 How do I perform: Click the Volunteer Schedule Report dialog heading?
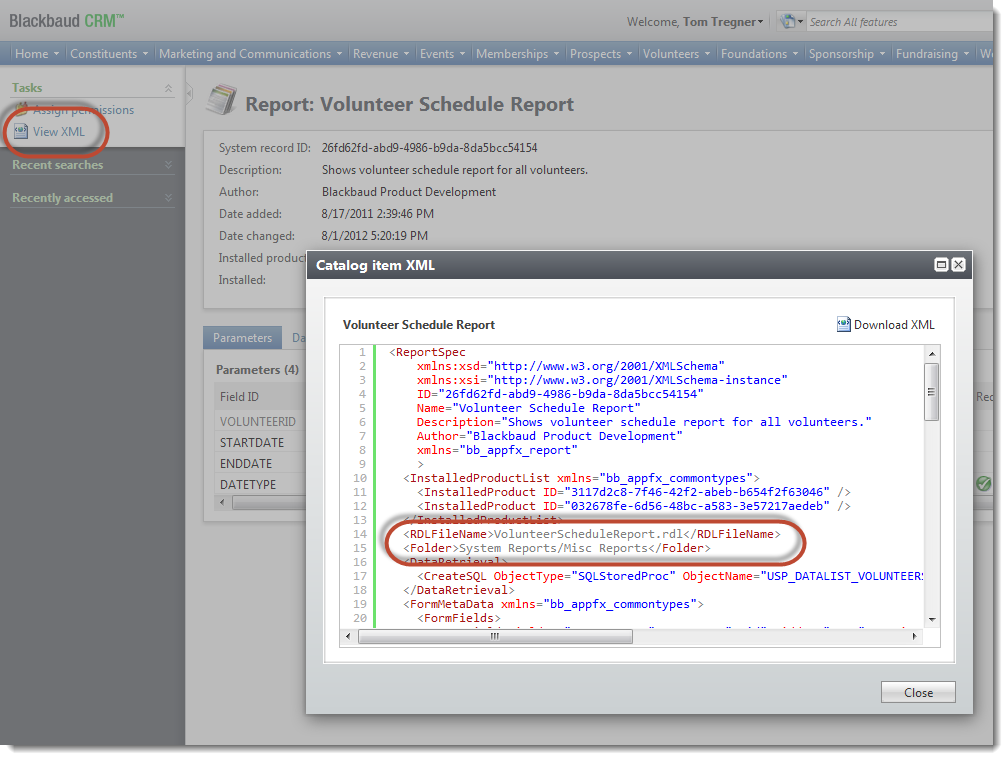418,325
